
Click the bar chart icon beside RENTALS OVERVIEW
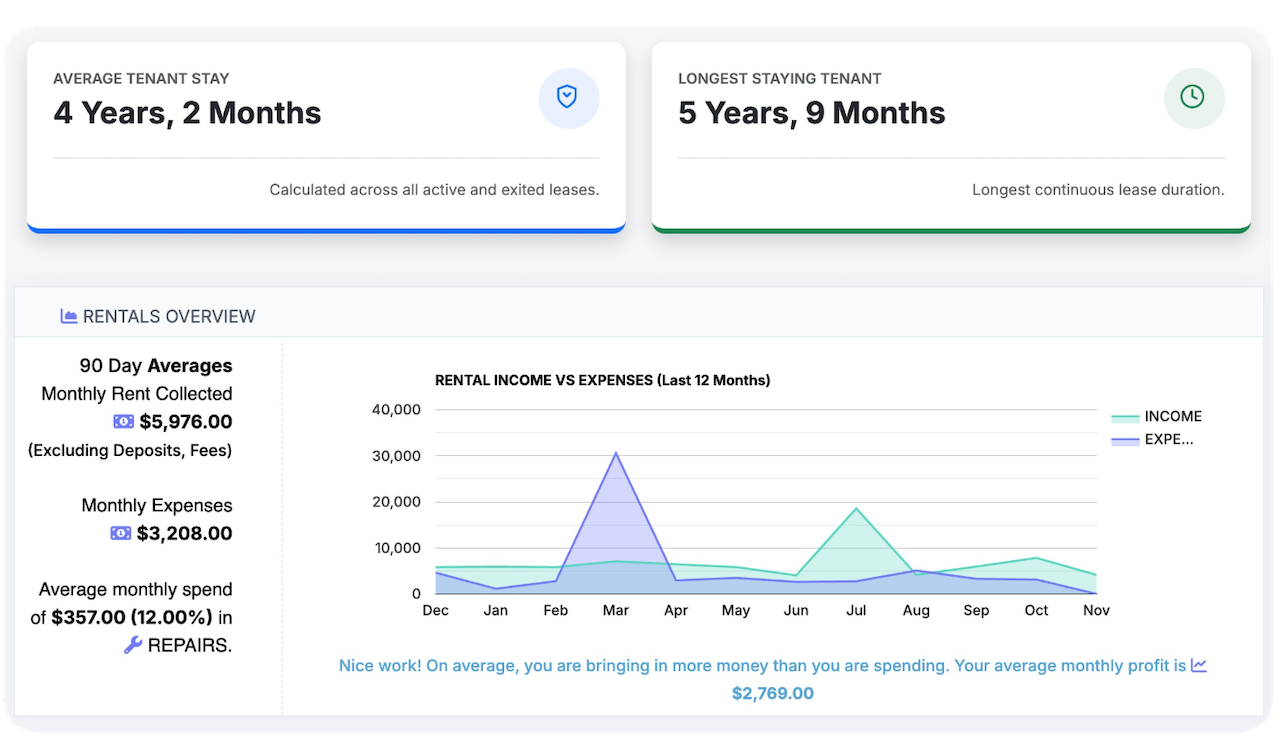(68, 315)
